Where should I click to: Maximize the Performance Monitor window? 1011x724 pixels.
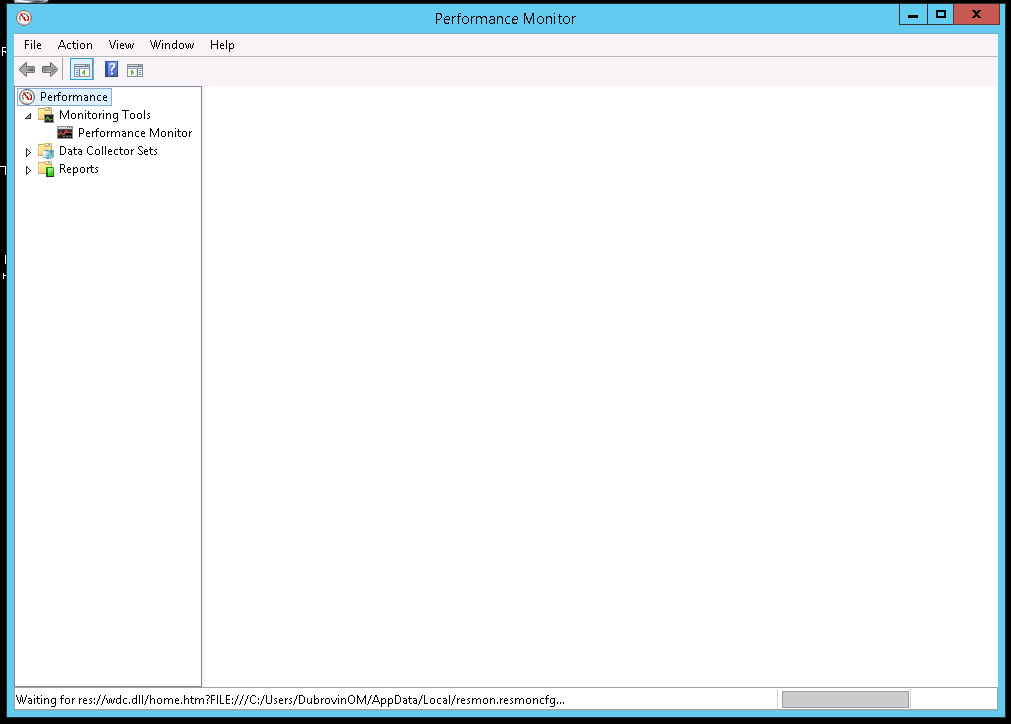click(x=941, y=15)
